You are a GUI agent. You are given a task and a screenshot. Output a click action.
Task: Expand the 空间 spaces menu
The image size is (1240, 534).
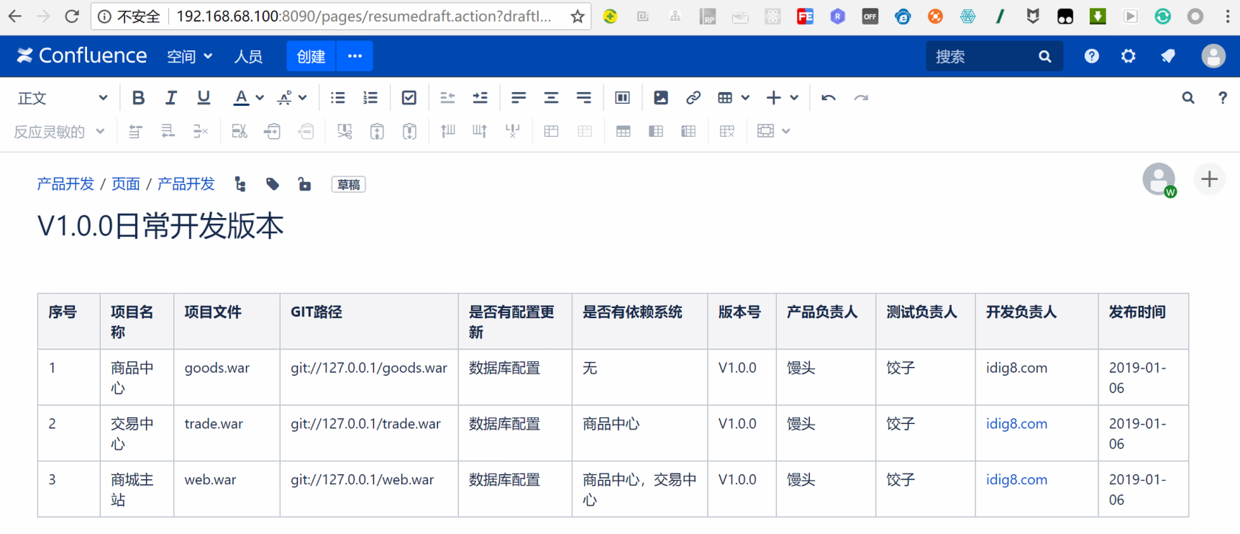pos(190,57)
